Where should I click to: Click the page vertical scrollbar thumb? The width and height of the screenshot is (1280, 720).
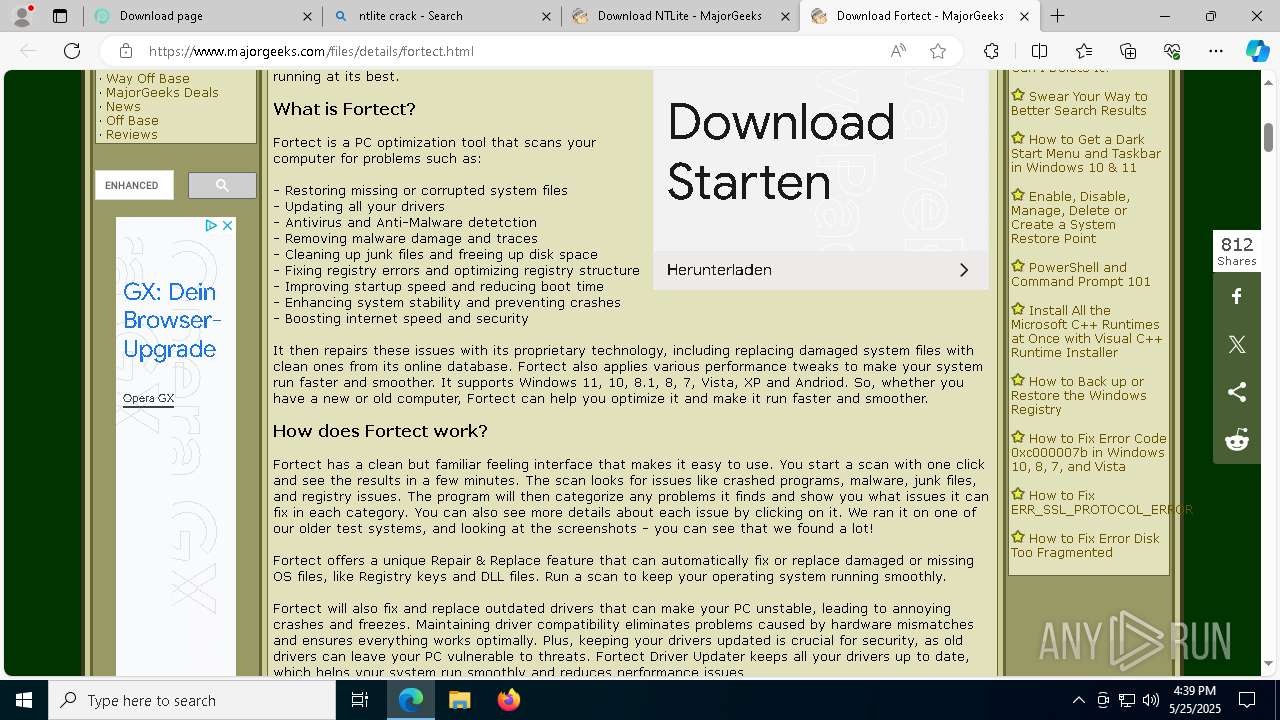click(1268, 137)
